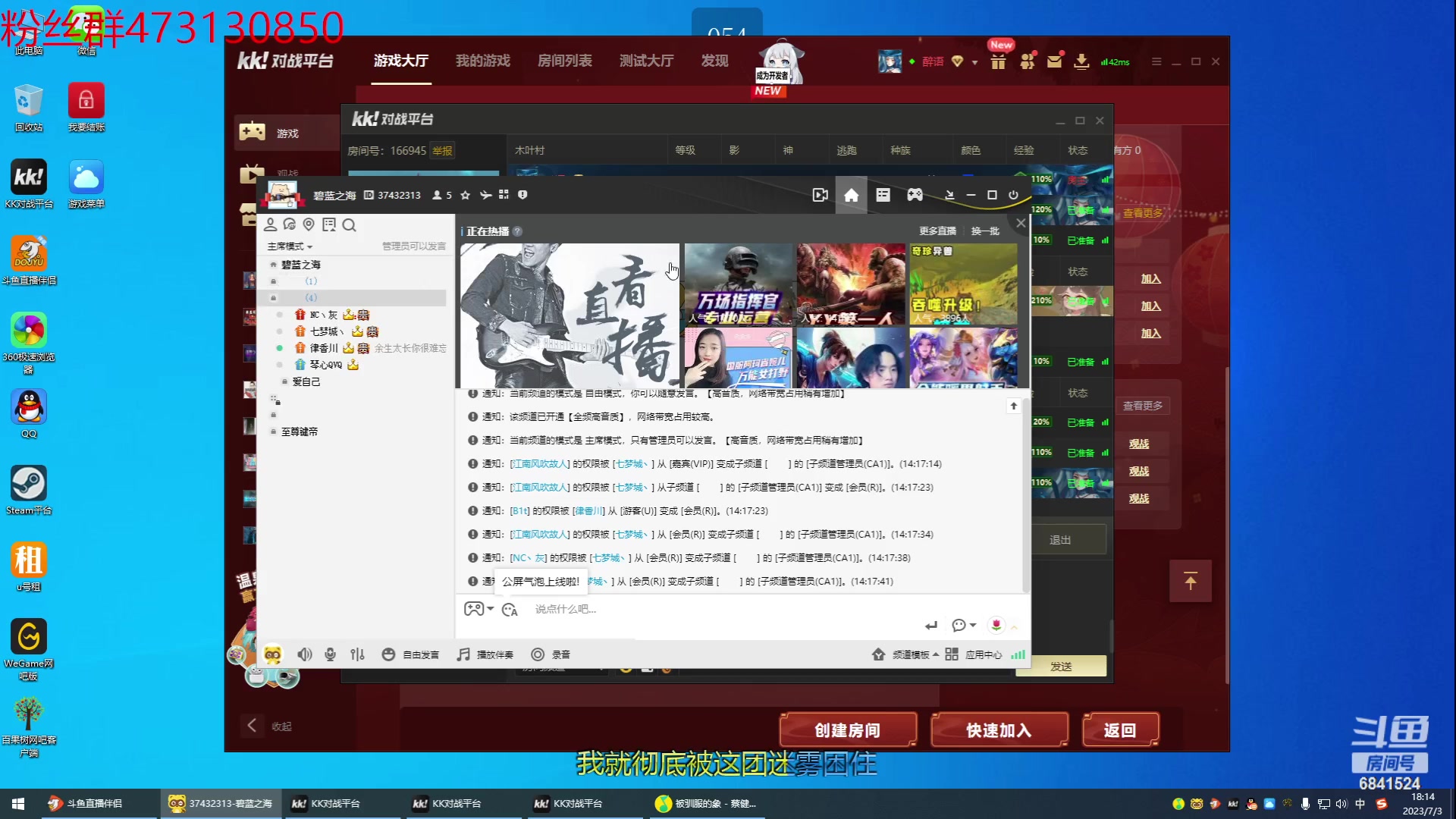Open the user profile icon above channel tree

[x=270, y=224]
